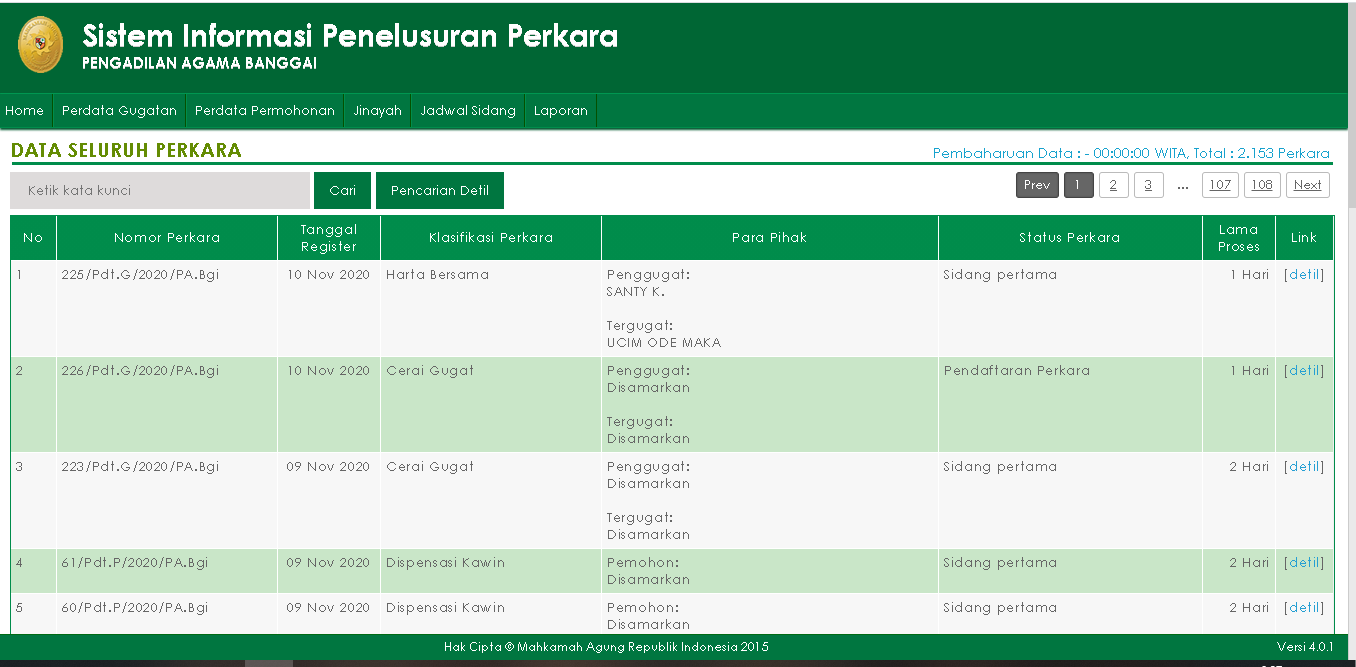Open the Perdata Permohonan menu
This screenshot has width=1356, height=667.
pyautogui.click(x=265, y=111)
